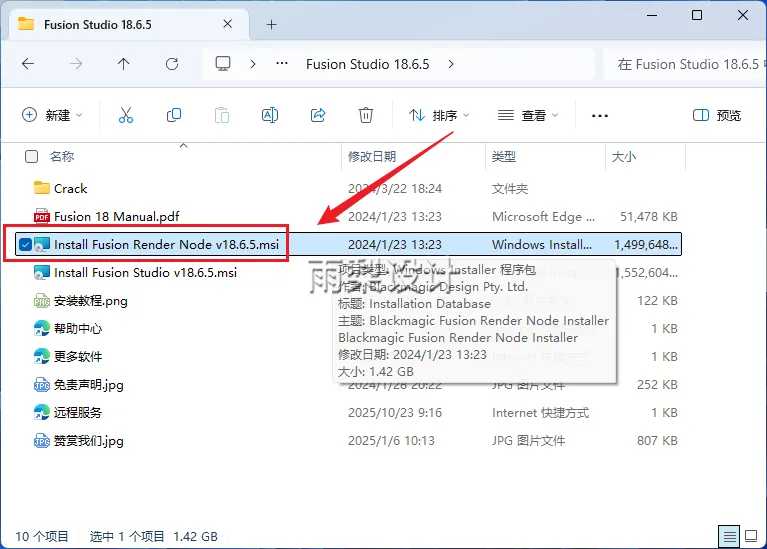Uncheck the Install Fusion Render Node checkbox

tap(25, 244)
